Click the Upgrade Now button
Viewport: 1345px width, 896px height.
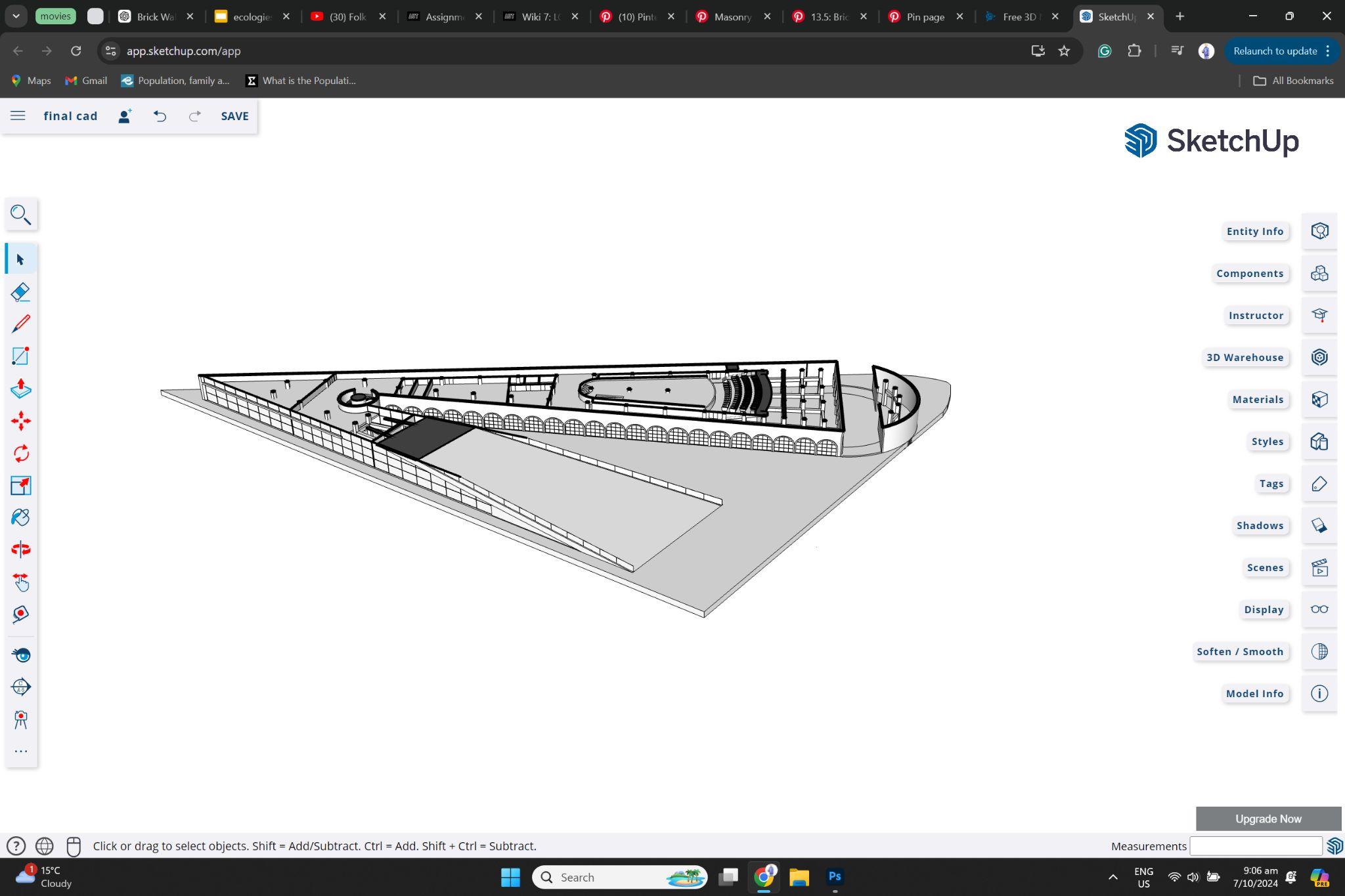pyautogui.click(x=1268, y=819)
